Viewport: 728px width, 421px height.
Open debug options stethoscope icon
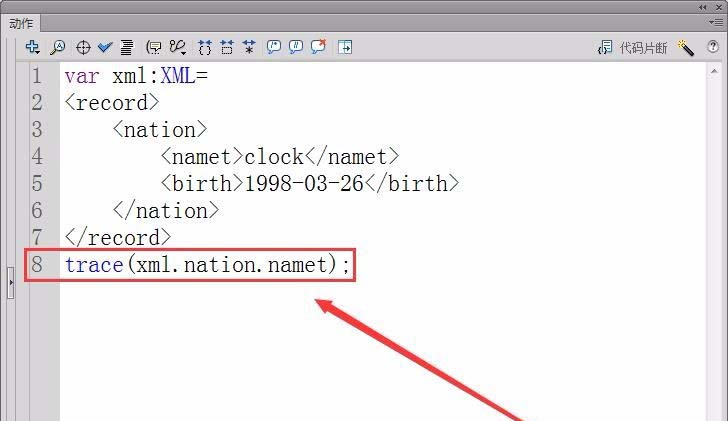coord(178,47)
